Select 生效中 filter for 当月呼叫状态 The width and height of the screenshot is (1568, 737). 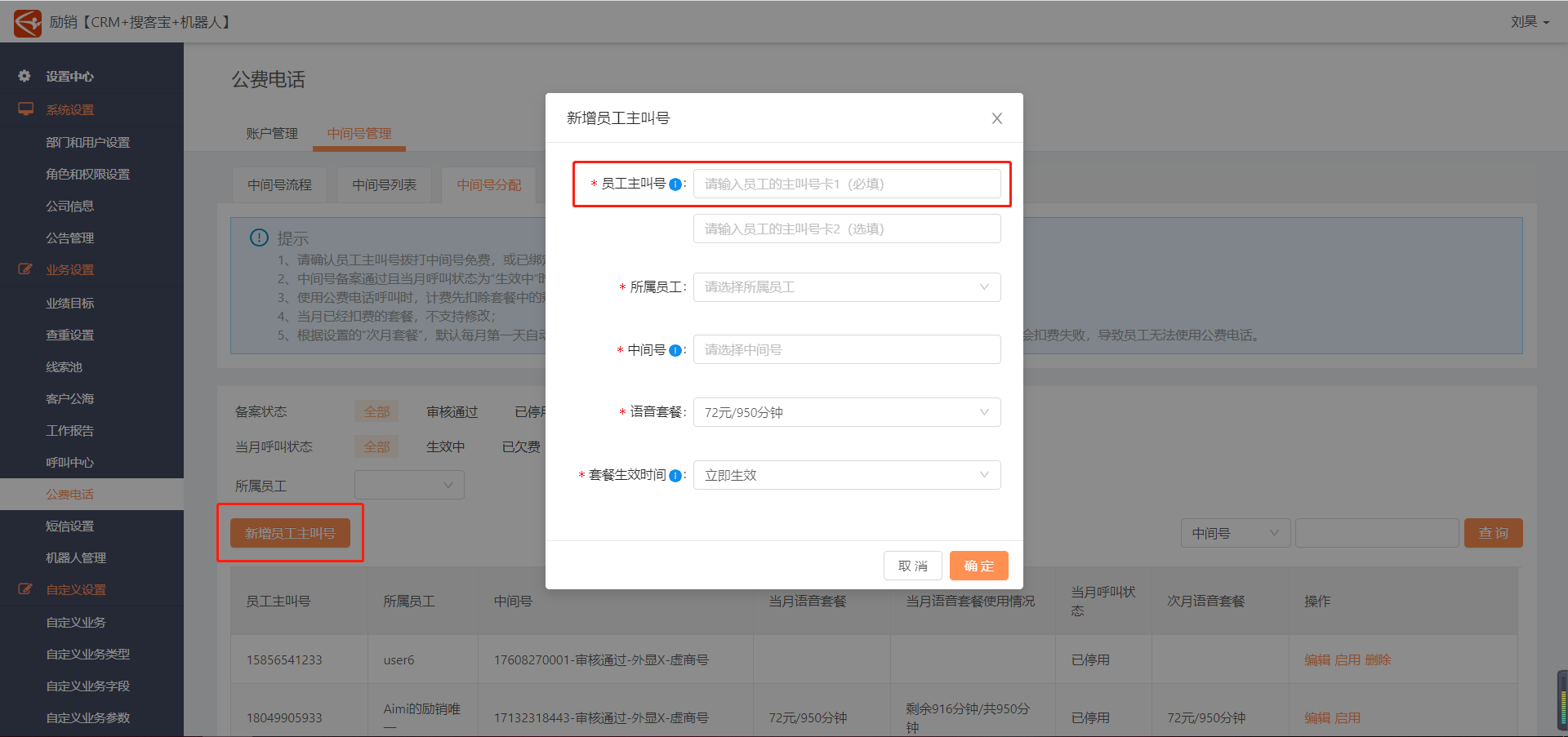(446, 446)
